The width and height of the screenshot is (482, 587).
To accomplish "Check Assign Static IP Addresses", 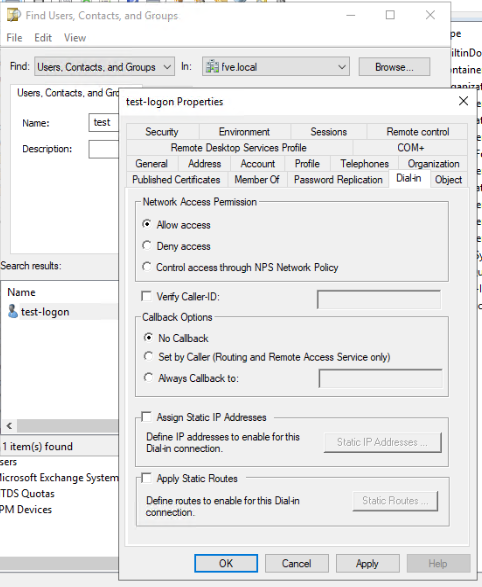I will 146,417.
